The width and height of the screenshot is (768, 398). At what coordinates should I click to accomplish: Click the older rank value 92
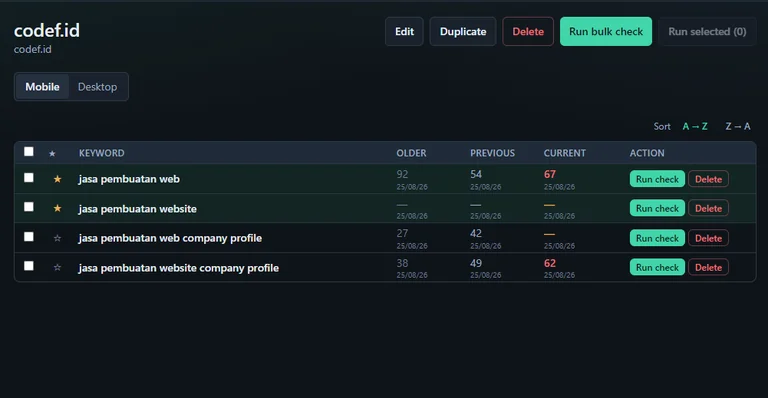402,174
